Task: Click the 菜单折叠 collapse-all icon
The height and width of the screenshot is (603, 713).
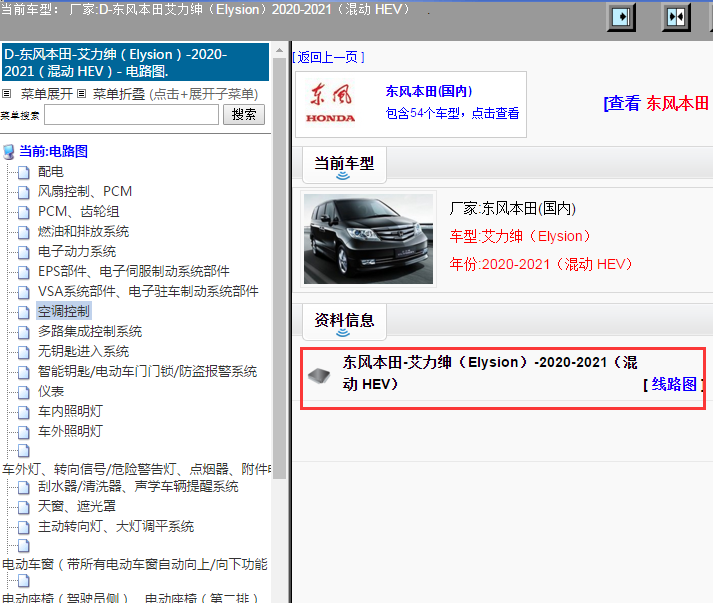Action: point(81,94)
